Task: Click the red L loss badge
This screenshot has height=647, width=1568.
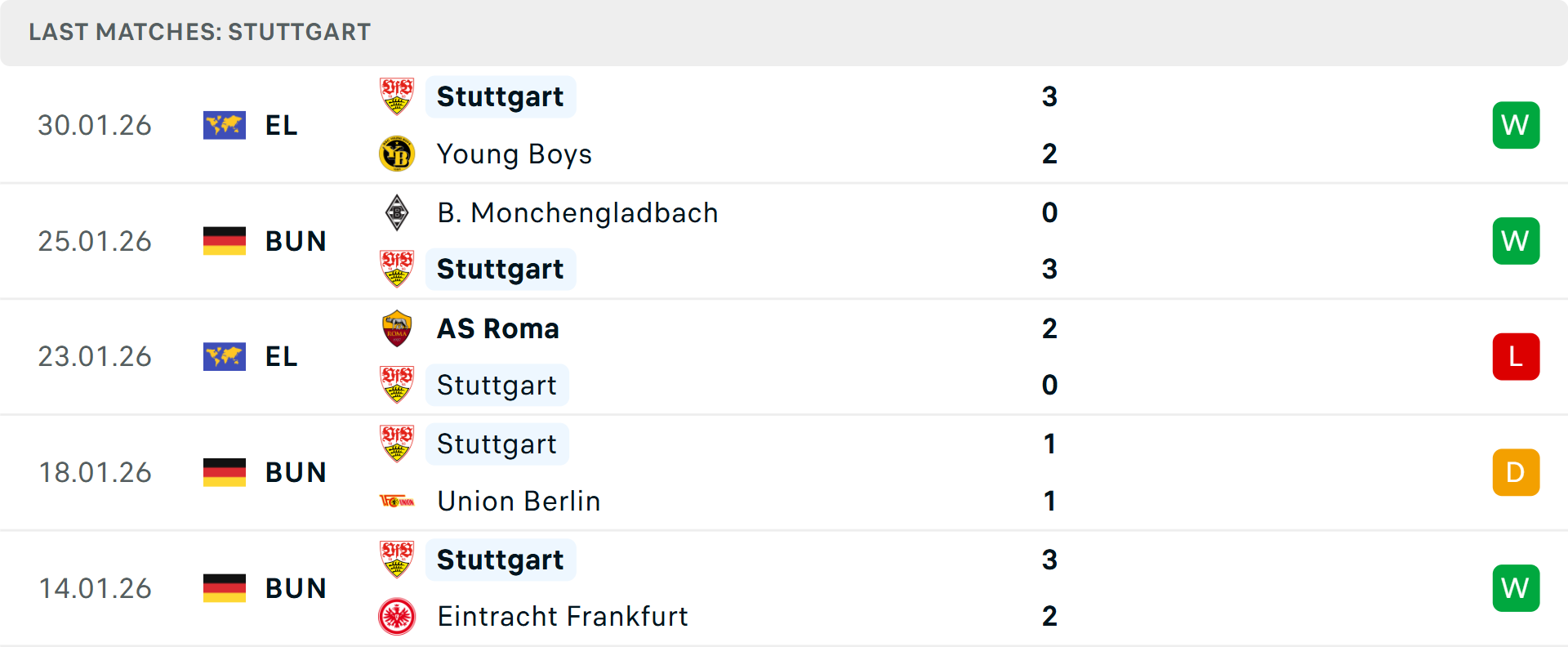Action: (x=1516, y=357)
